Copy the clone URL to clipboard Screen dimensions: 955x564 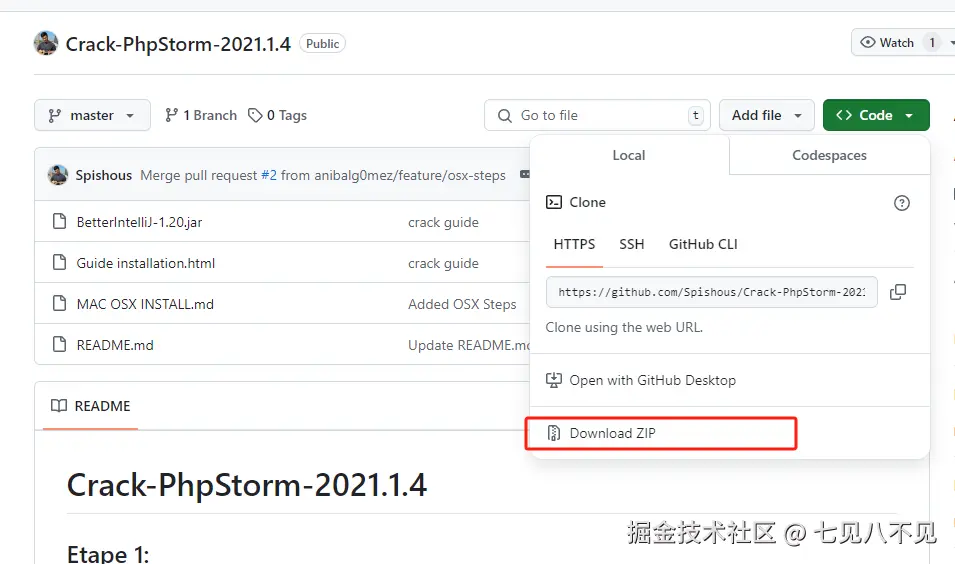(898, 292)
